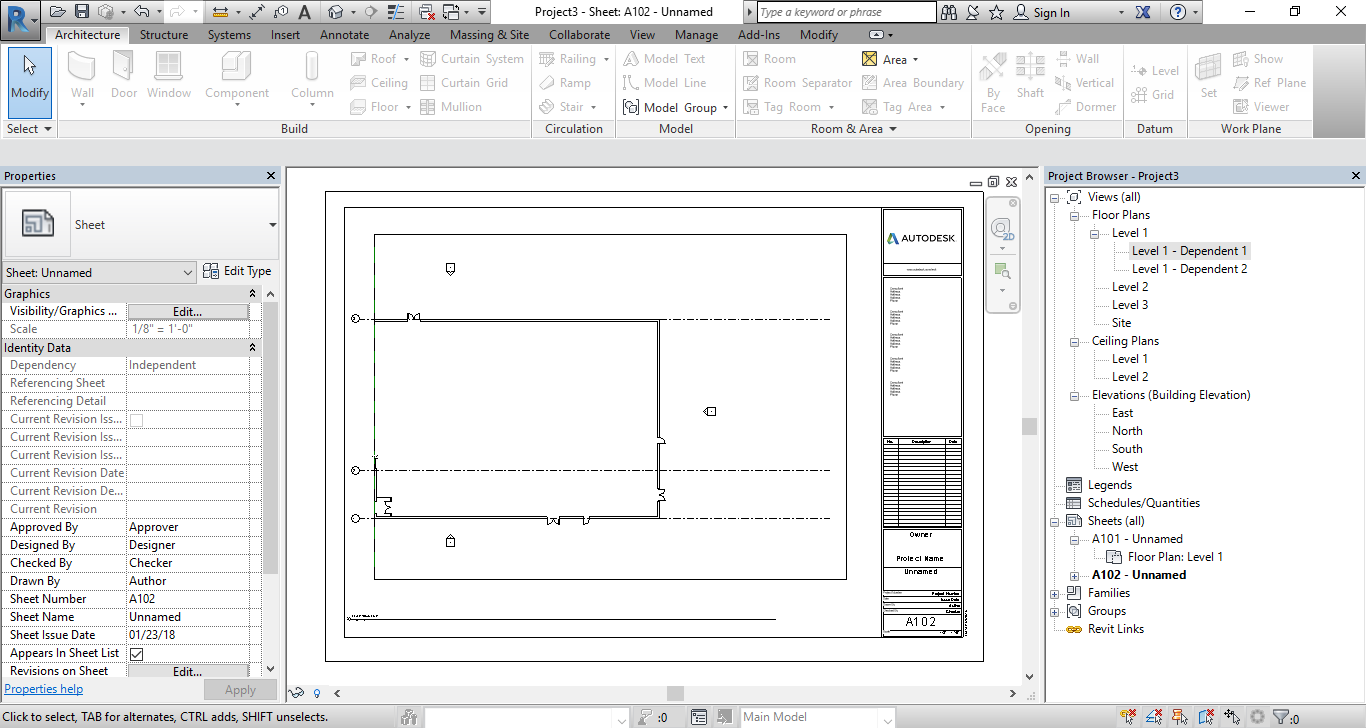Open the Manage ribbon tab
Image resolution: width=1366 pixels, height=728 pixels.
(x=696, y=35)
